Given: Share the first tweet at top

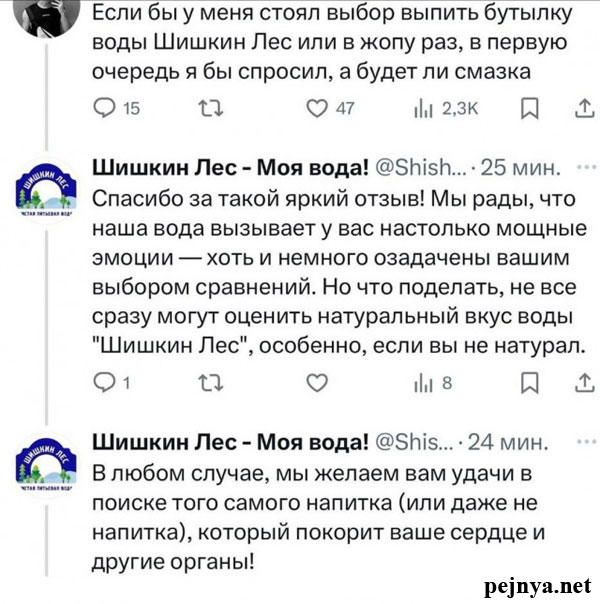Looking at the screenshot, I should [x=585, y=108].
